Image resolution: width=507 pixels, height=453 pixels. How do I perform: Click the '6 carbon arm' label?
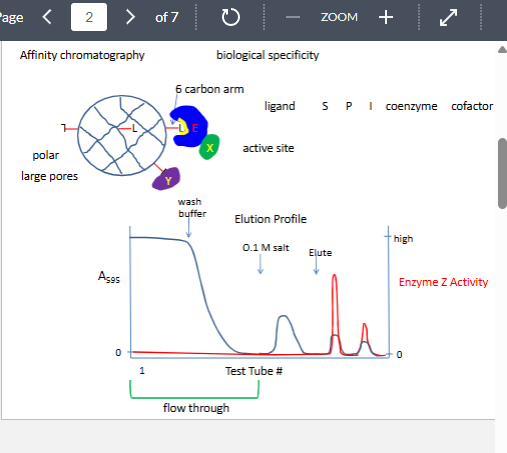(x=210, y=89)
